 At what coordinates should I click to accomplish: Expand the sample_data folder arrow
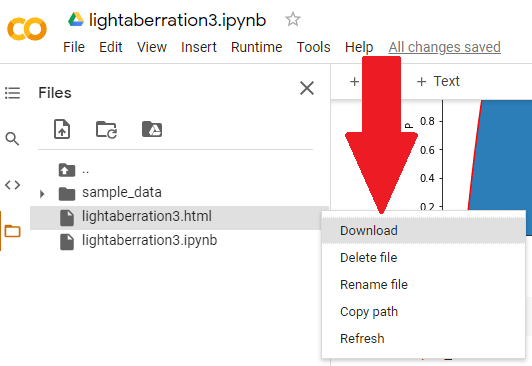(x=42, y=194)
